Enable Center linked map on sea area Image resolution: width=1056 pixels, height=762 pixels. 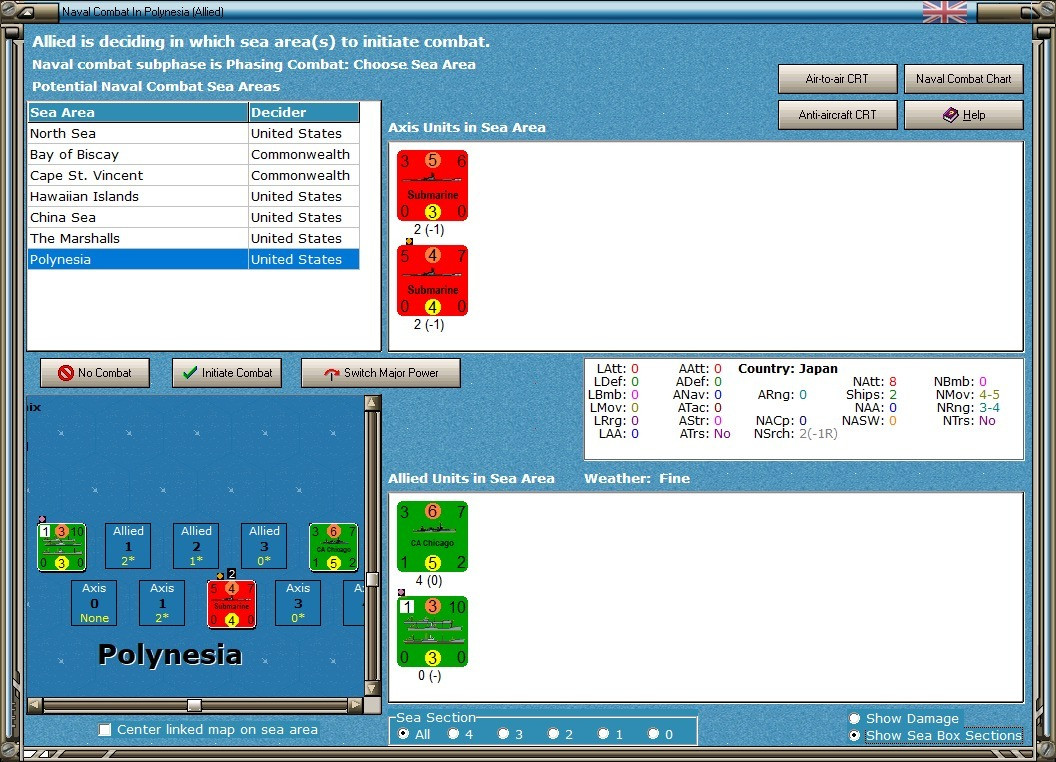pyautogui.click(x=105, y=730)
